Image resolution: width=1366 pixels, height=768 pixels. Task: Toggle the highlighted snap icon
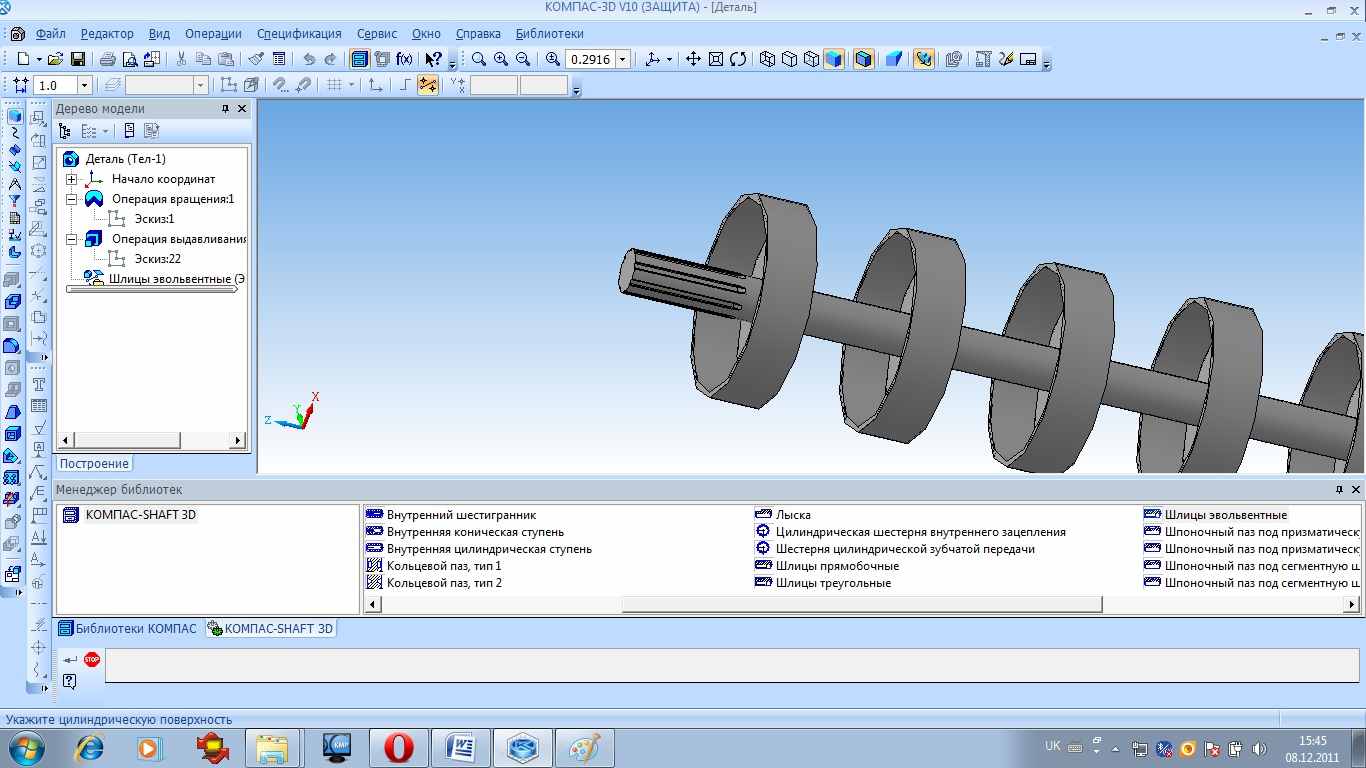[x=428, y=85]
